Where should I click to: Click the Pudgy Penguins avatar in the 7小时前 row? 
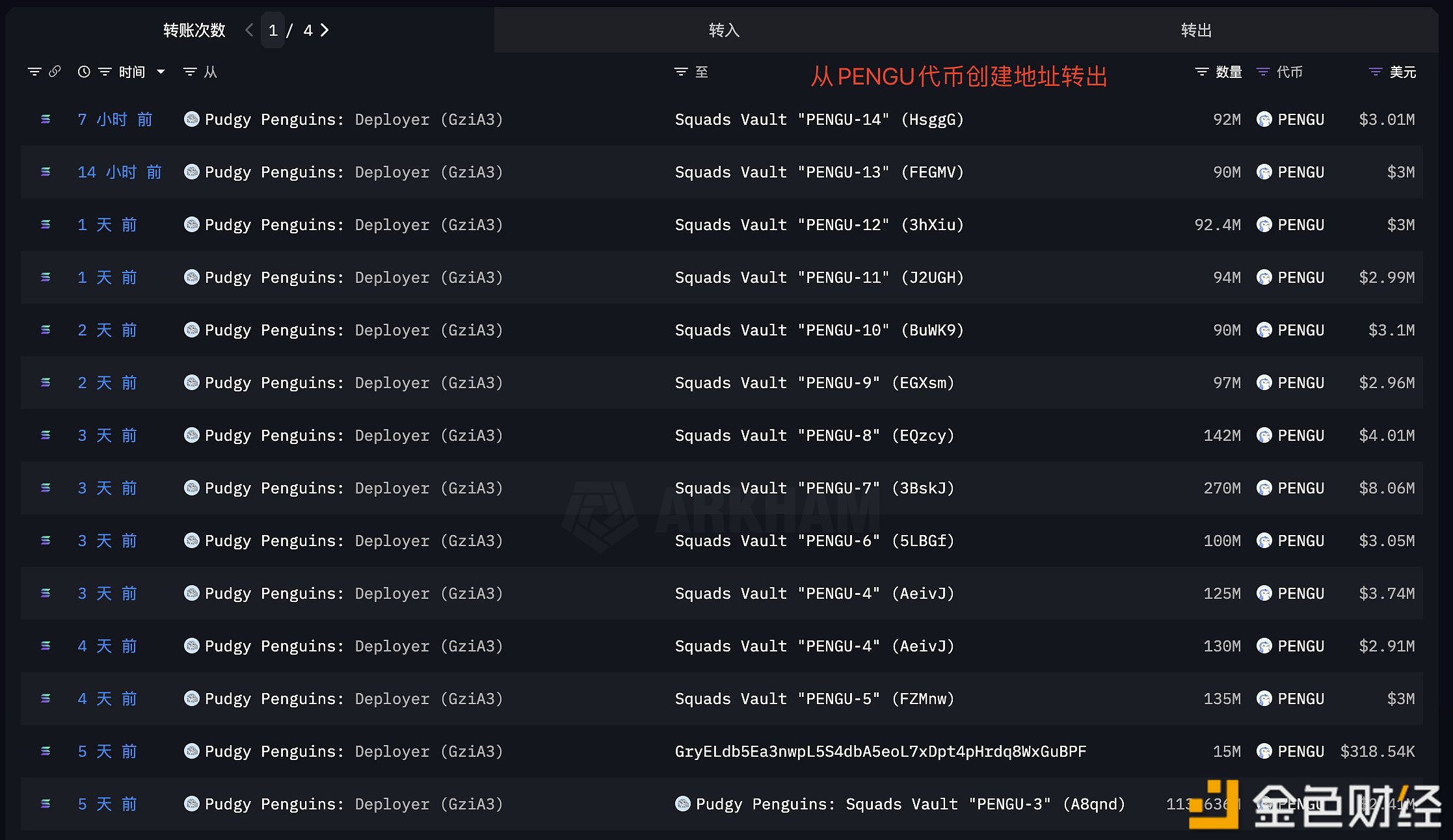point(191,119)
